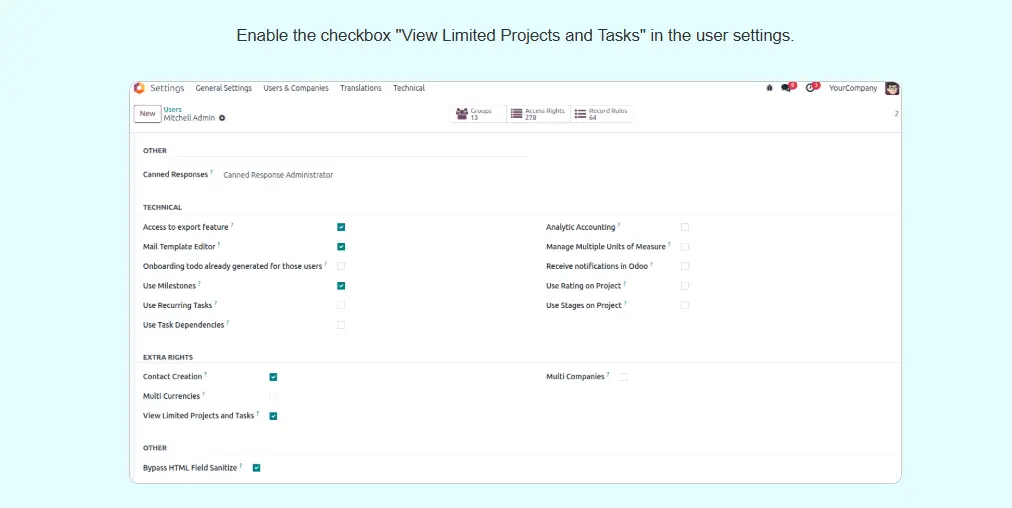Image resolution: width=1012 pixels, height=508 pixels.
Task: Toggle View Limited Projects and Tasks checkbox
Action: pos(273,416)
